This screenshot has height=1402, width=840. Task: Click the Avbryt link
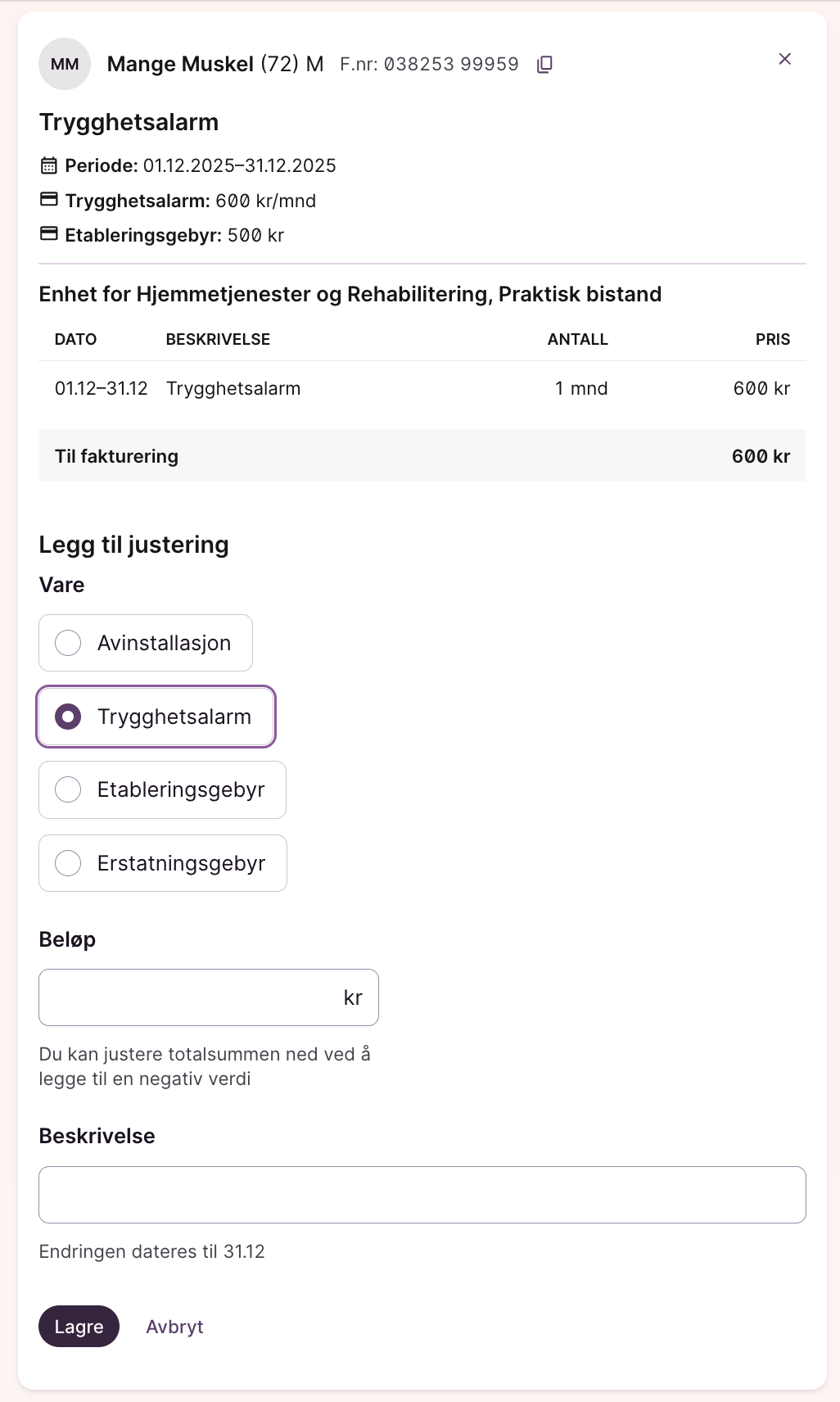[174, 1327]
